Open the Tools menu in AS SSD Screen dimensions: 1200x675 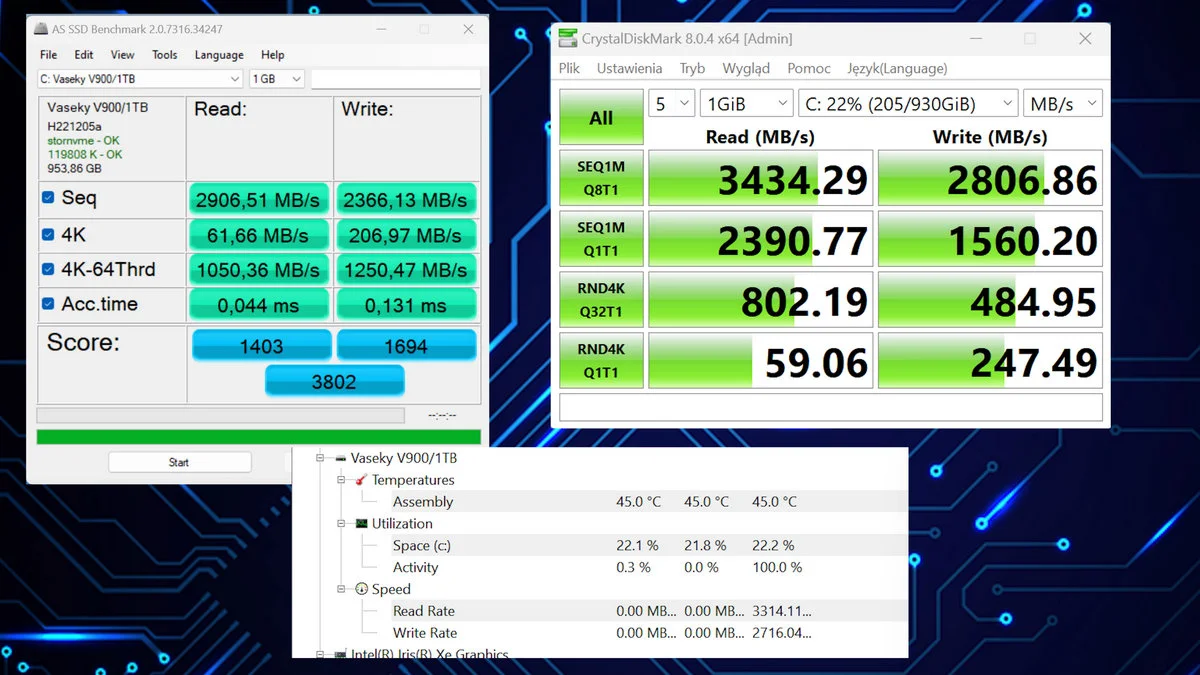[164, 55]
